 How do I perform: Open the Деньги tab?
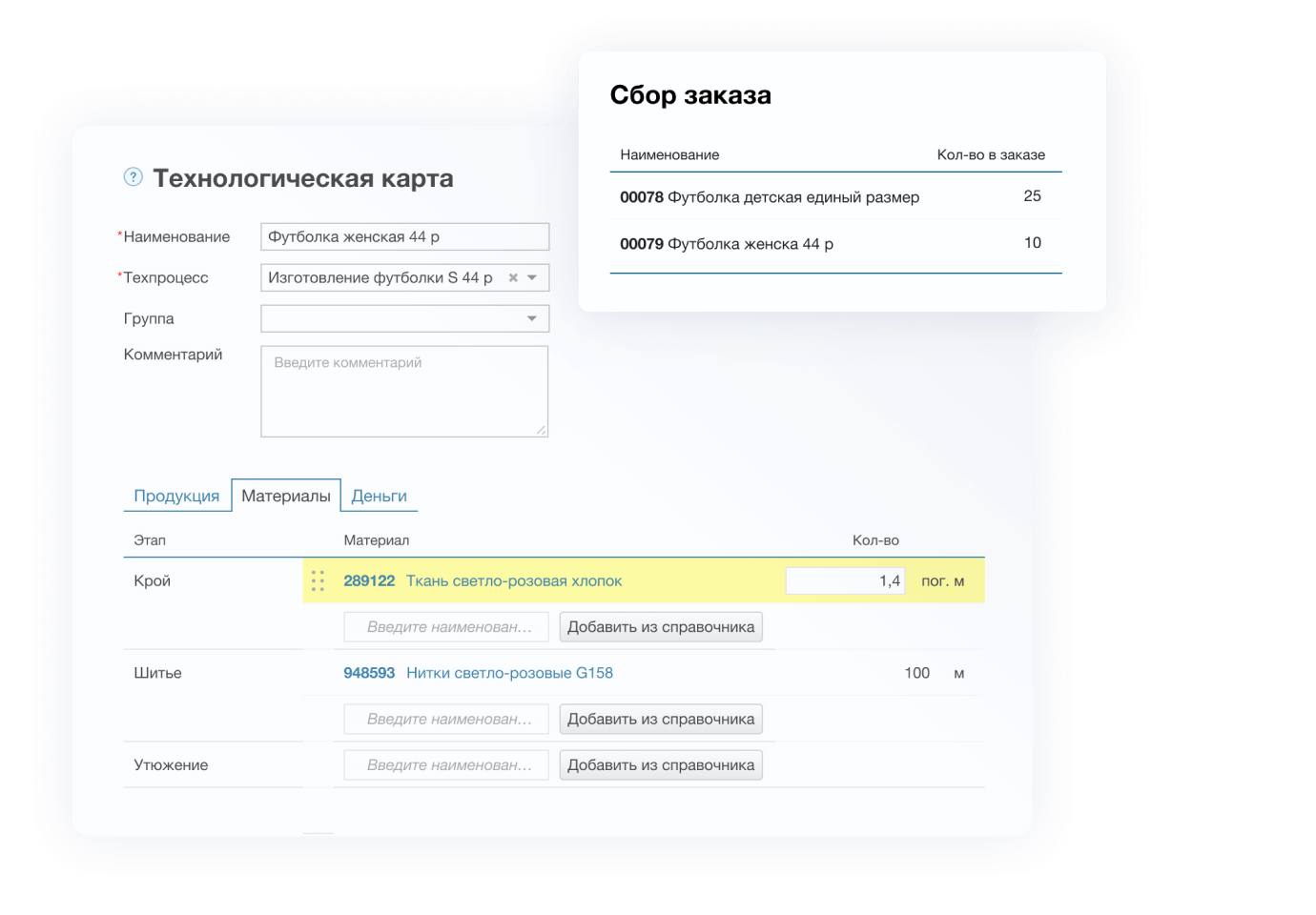(379, 496)
